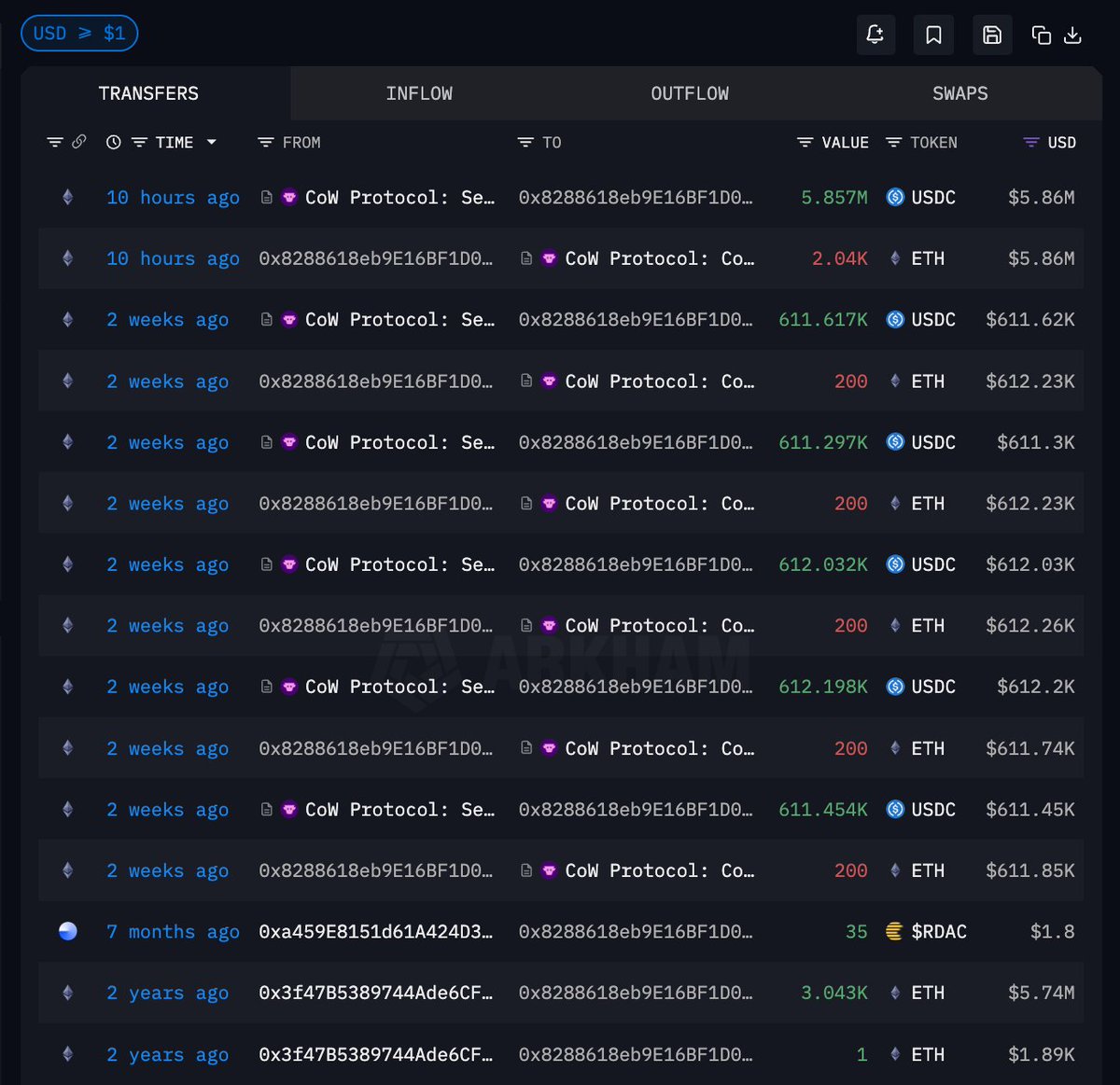Click the Base chain icon on $RDAC row
The image size is (1120, 1085).
(x=67, y=931)
